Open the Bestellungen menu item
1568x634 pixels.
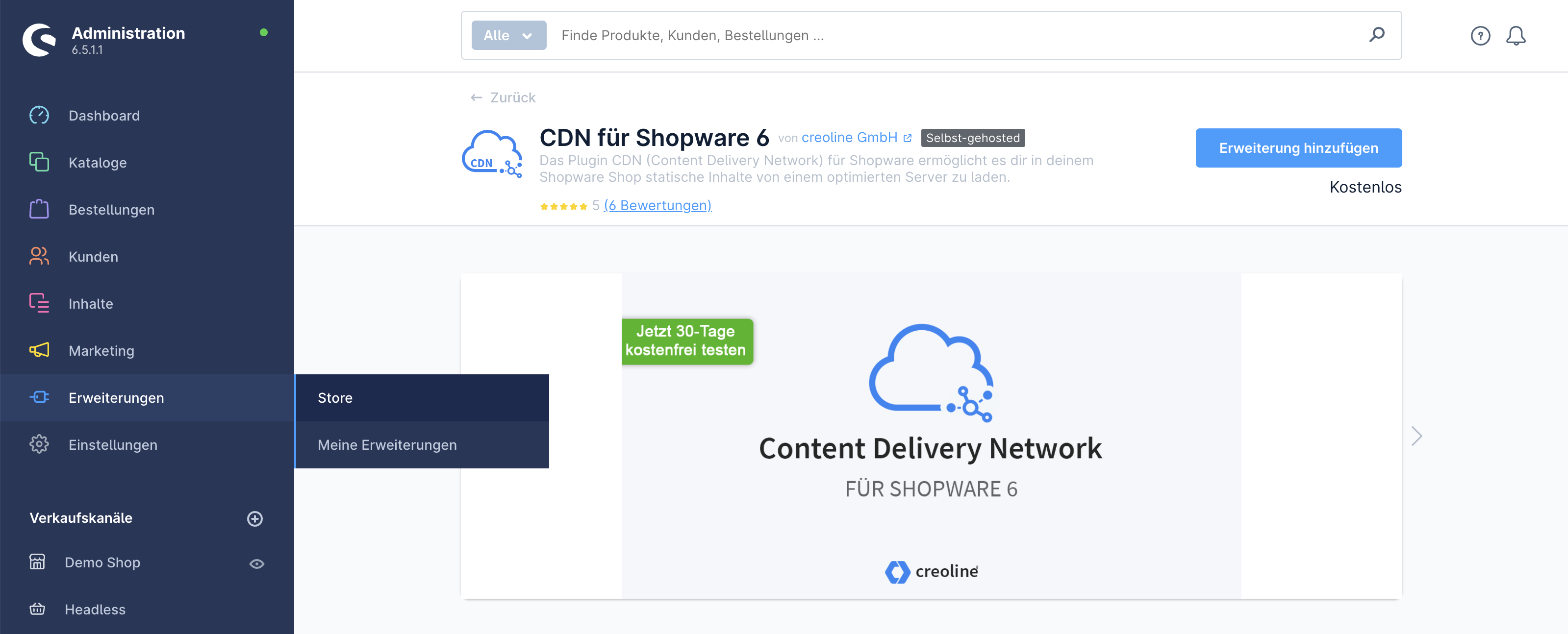(147, 209)
